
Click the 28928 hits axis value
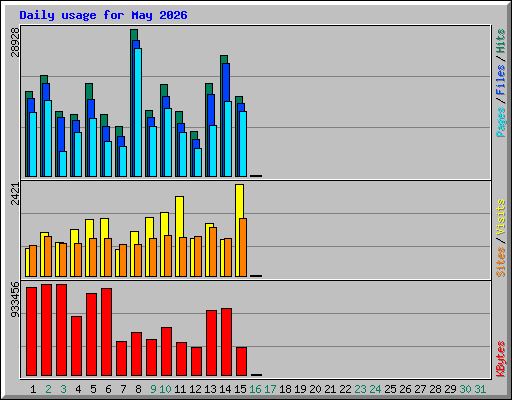(x=15, y=42)
